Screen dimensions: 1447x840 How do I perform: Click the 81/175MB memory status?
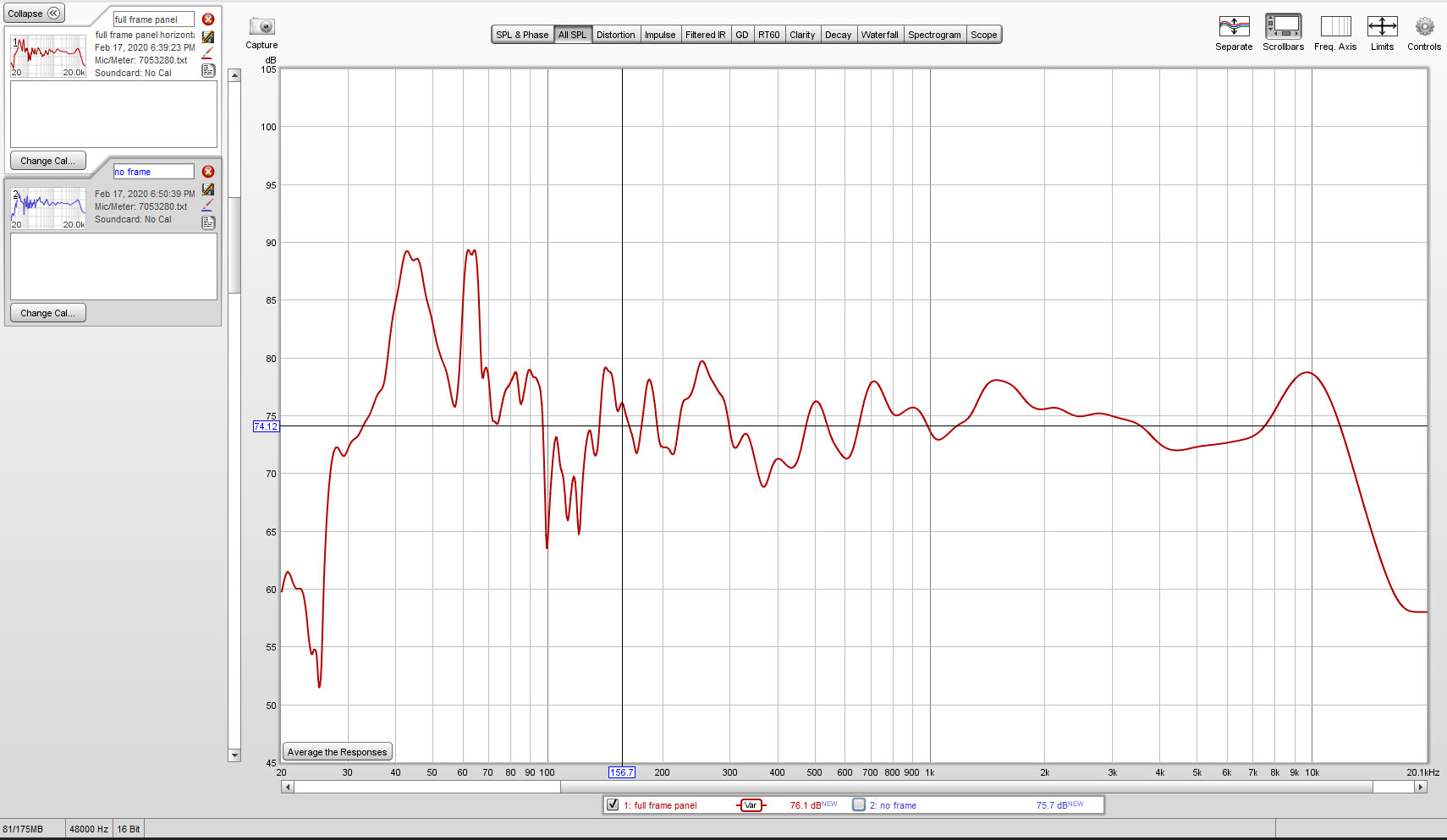24,829
